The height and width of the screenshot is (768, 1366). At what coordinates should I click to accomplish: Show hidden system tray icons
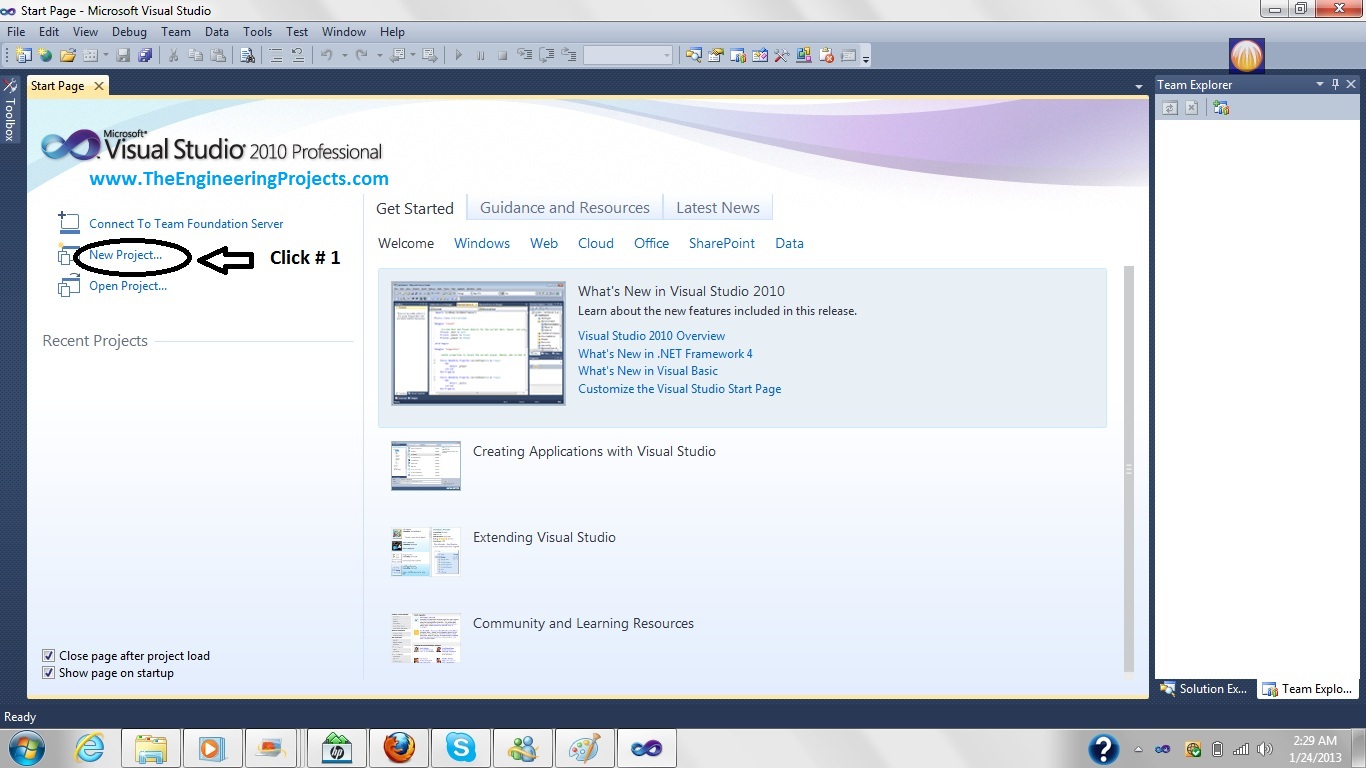[1138, 749]
